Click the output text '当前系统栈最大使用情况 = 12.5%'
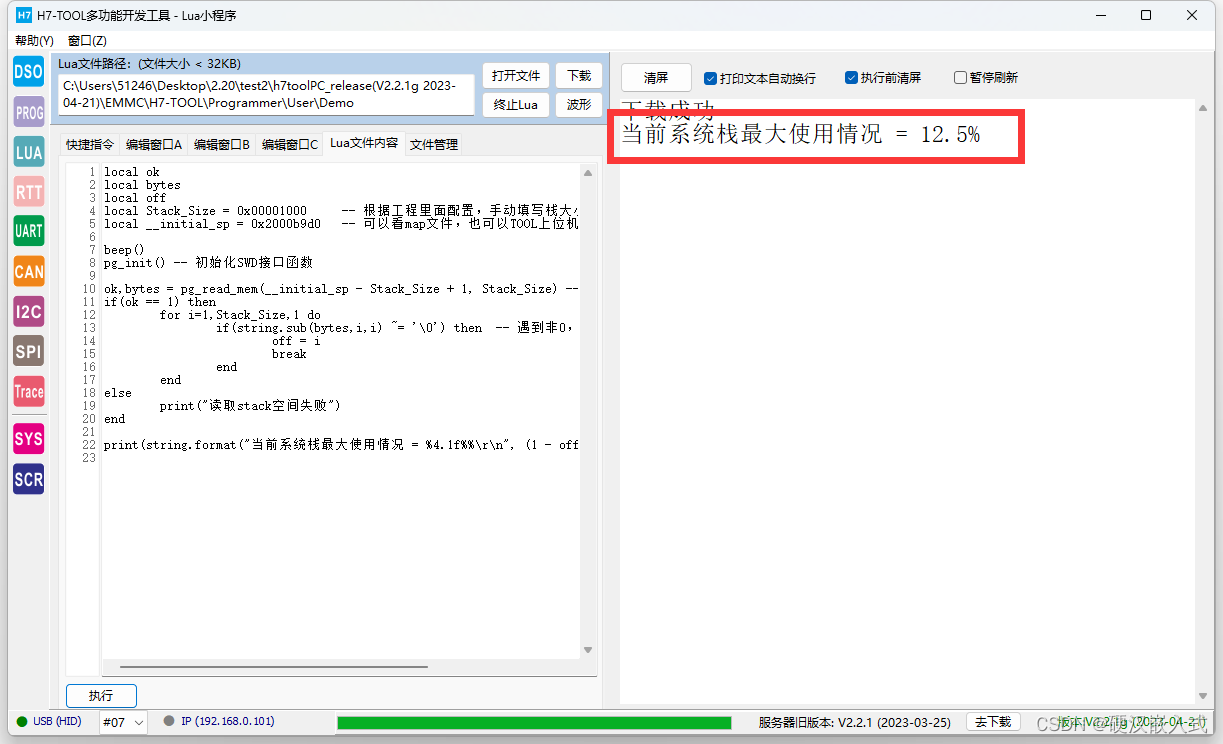The width and height of the screenshot is (1223, 744). click(x=800, y=134)
